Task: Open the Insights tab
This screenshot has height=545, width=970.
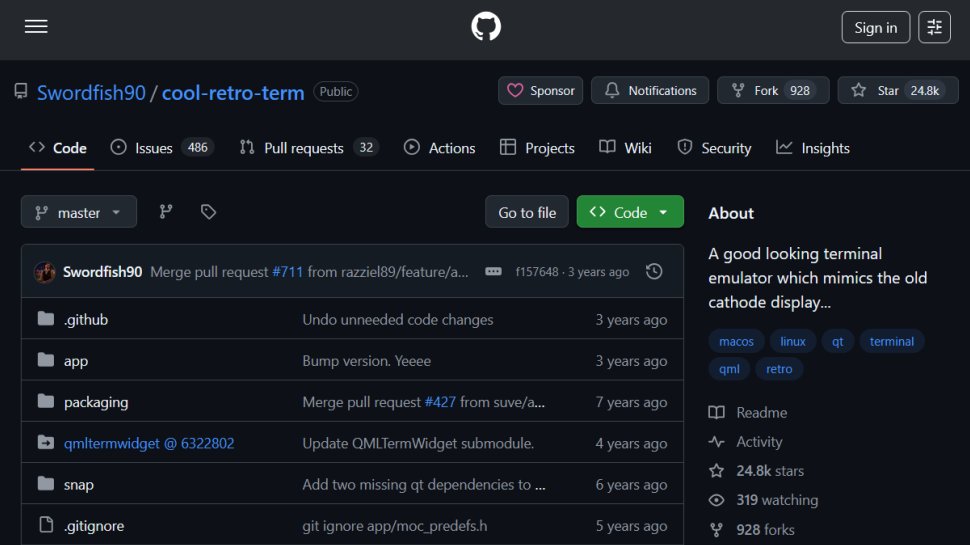Action: pos(813,148)
